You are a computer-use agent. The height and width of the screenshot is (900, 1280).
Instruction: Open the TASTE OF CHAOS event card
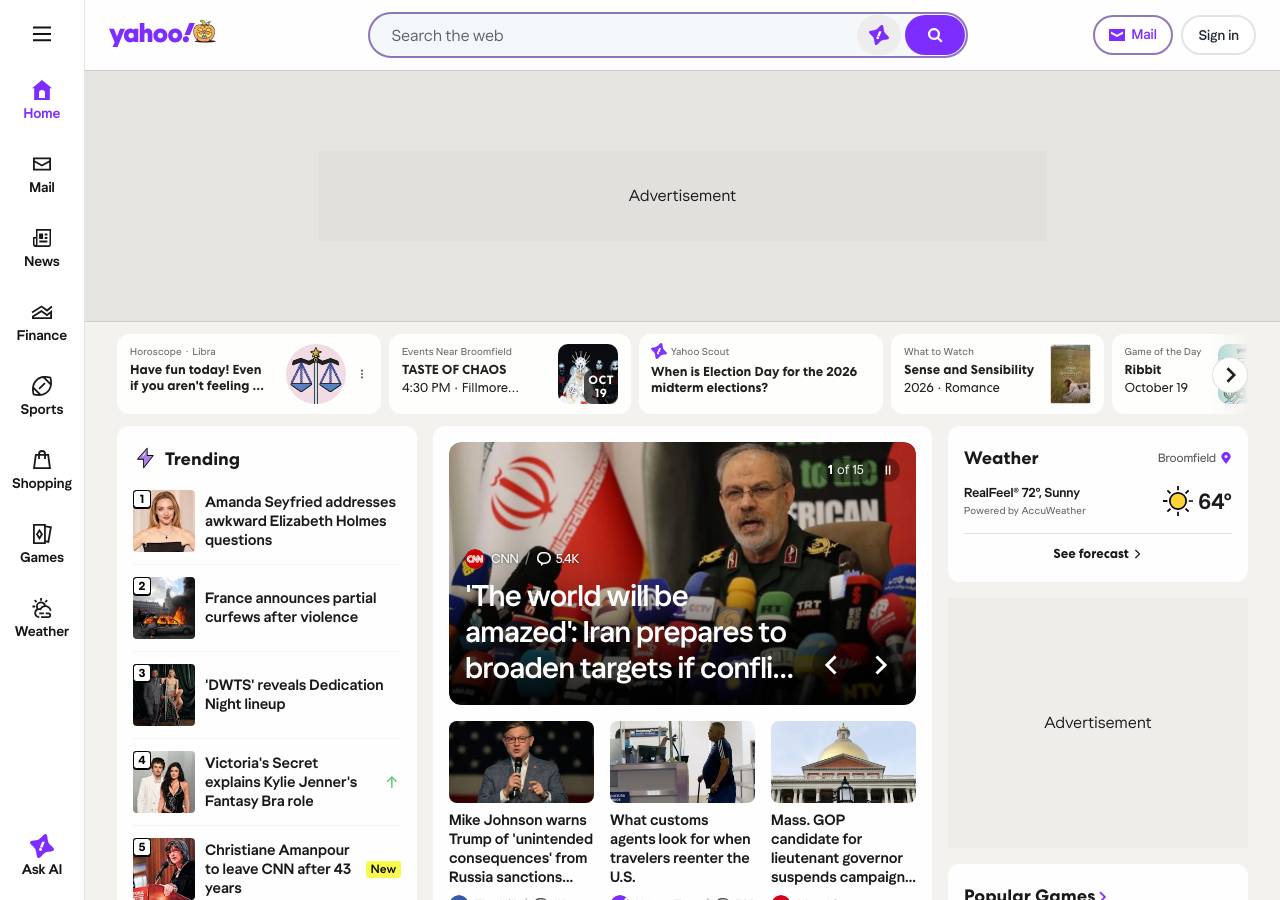[510, 374]
